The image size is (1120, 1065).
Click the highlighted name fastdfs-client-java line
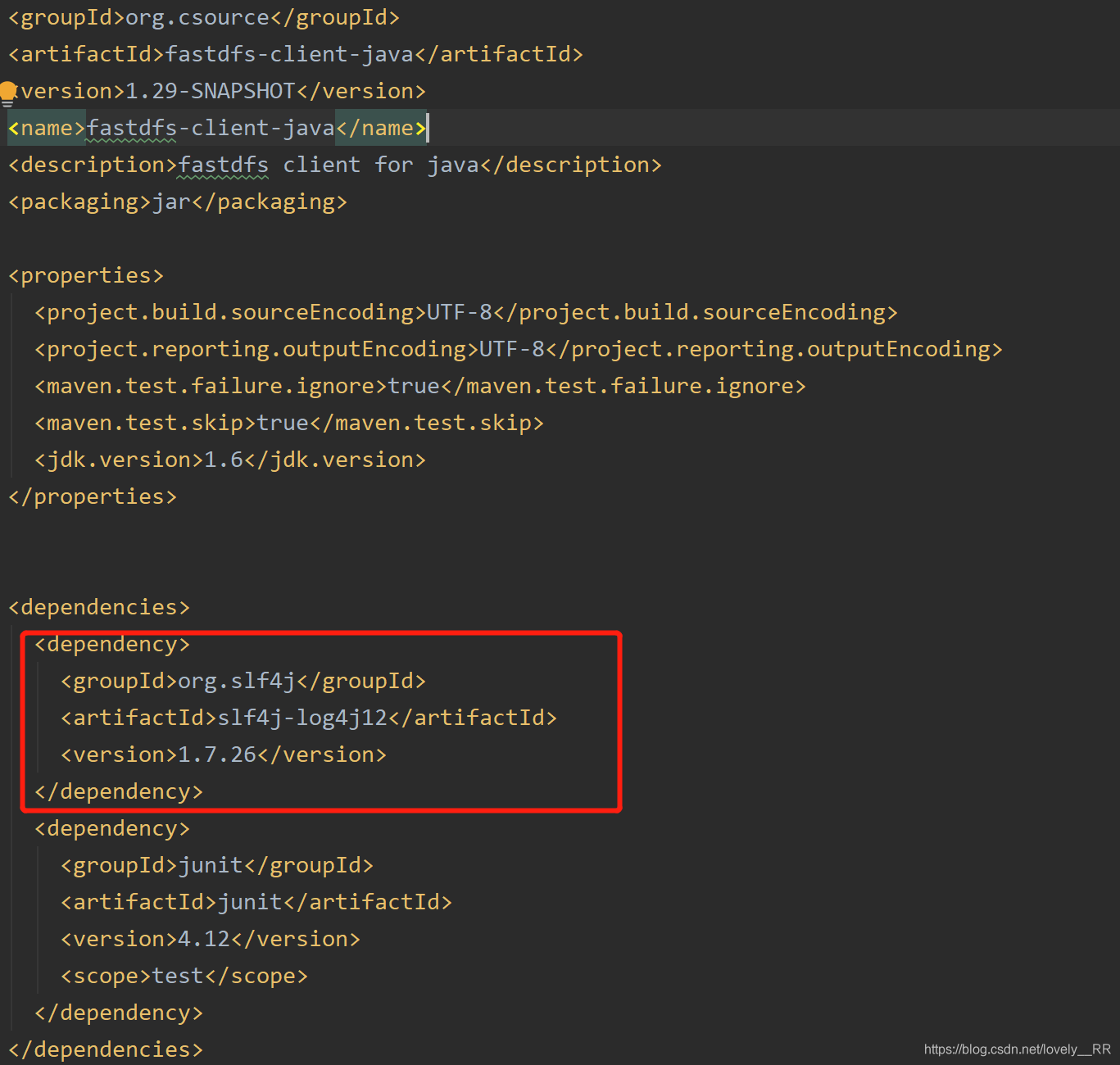click(x=217, y=128)
